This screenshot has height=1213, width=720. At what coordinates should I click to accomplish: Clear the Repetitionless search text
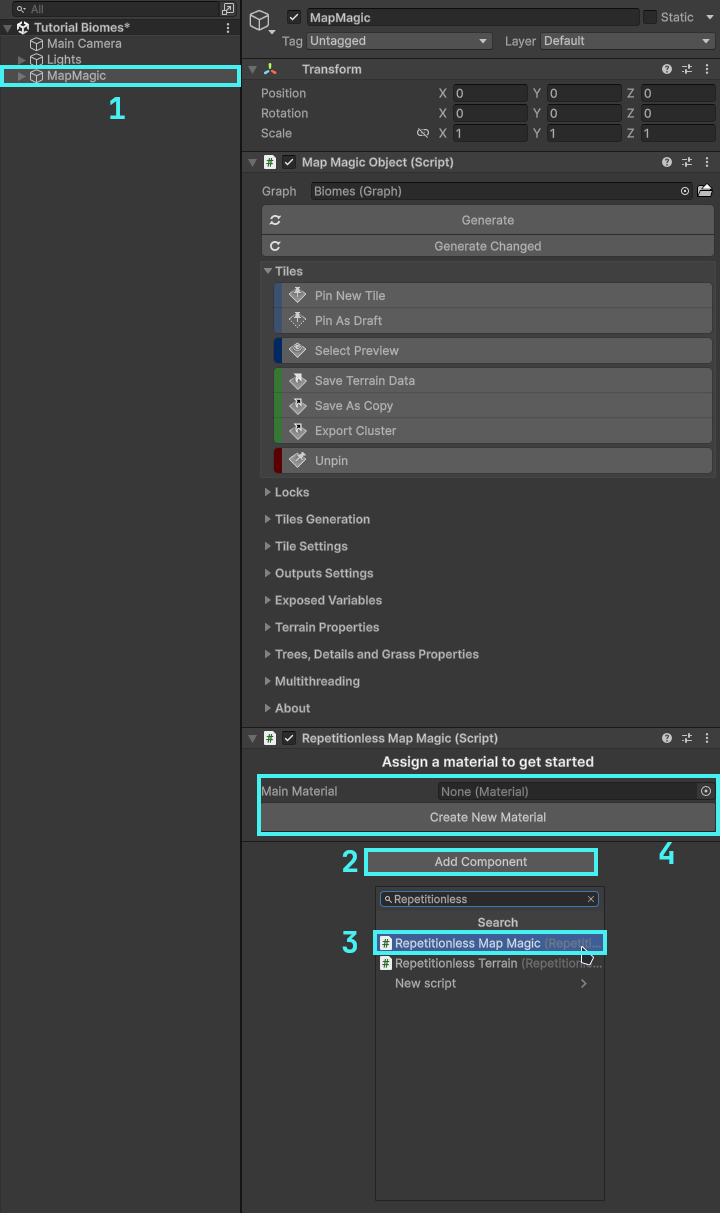tap(591, 899)
